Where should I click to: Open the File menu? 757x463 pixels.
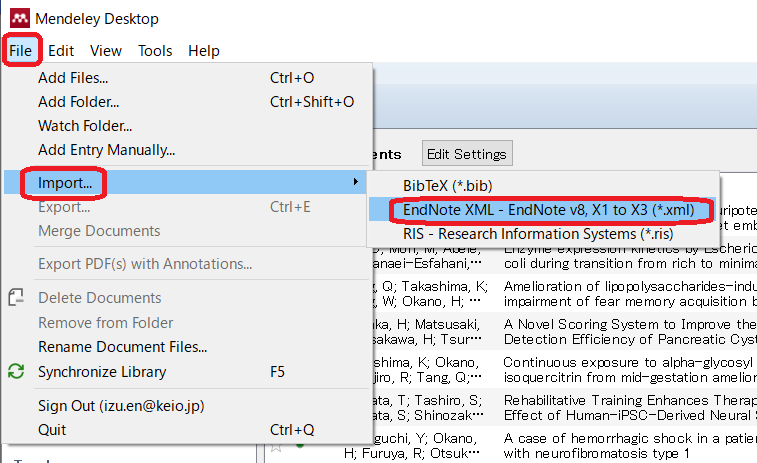21,50
